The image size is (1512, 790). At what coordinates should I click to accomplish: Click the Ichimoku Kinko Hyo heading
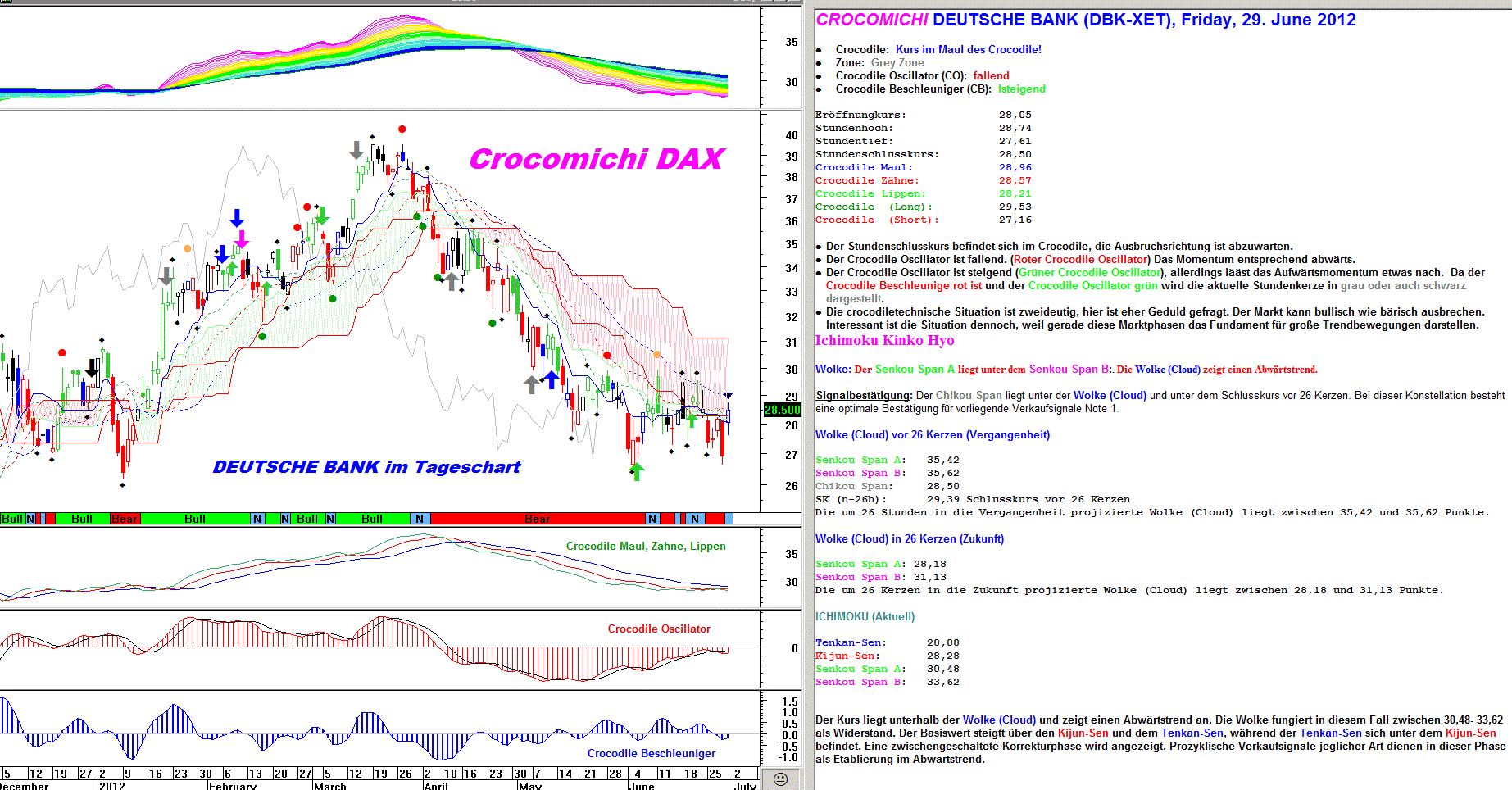(884, 341)
